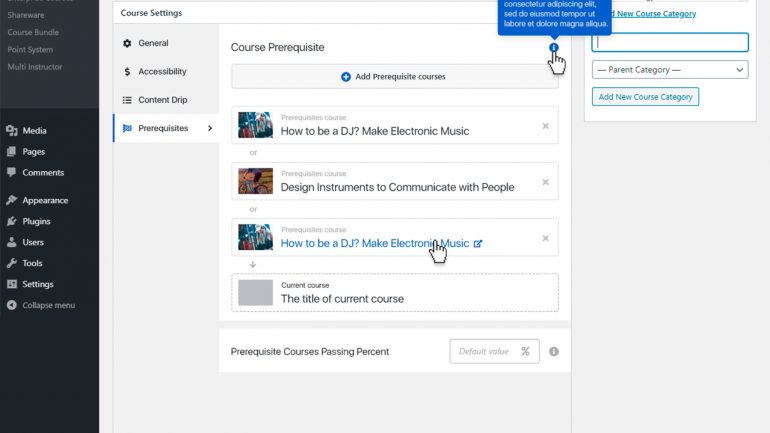
Task: Click plus icon in Add Prerequisite courses
Action: pos(346,77)
